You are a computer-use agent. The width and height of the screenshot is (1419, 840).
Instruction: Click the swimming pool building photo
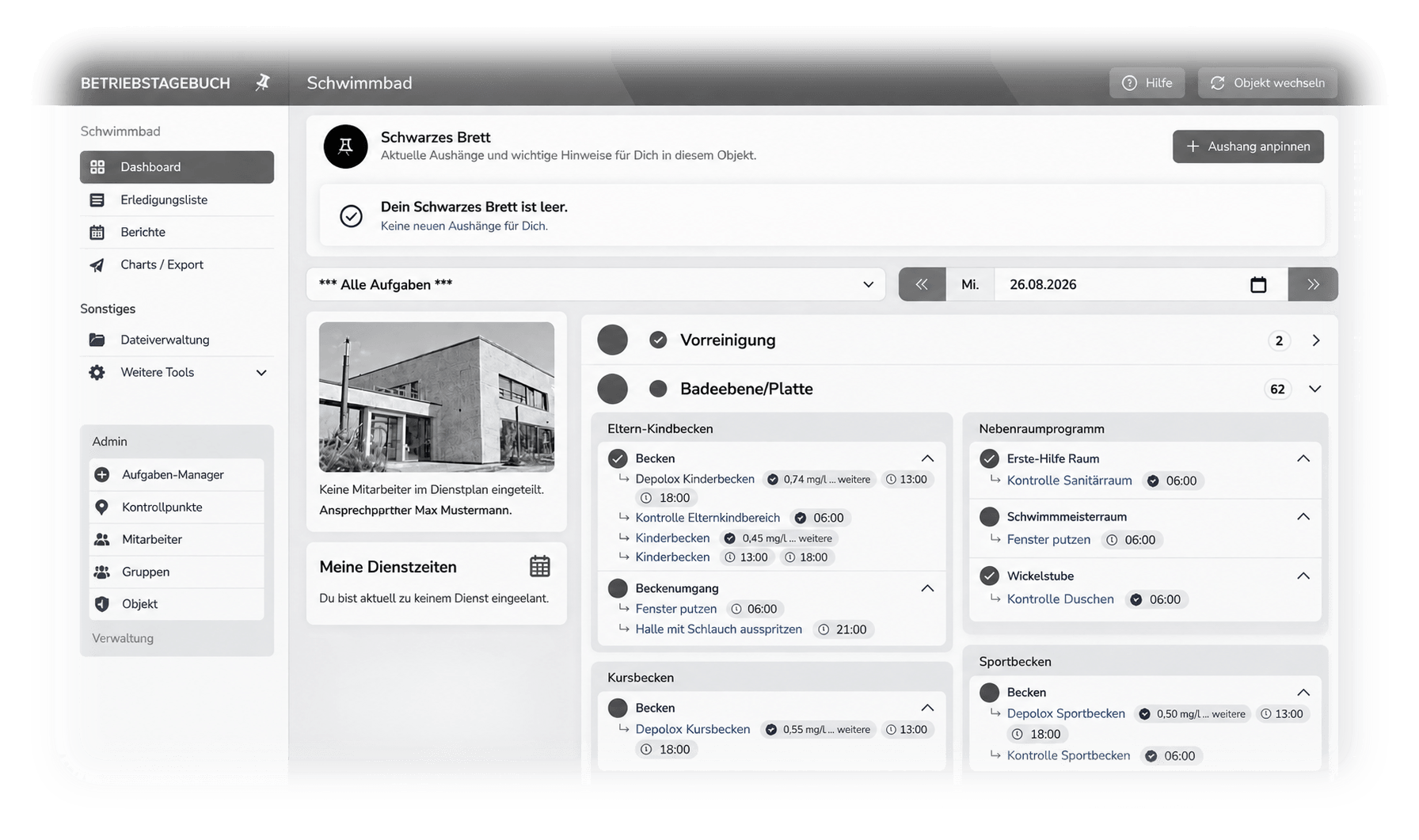pos(436,397)
